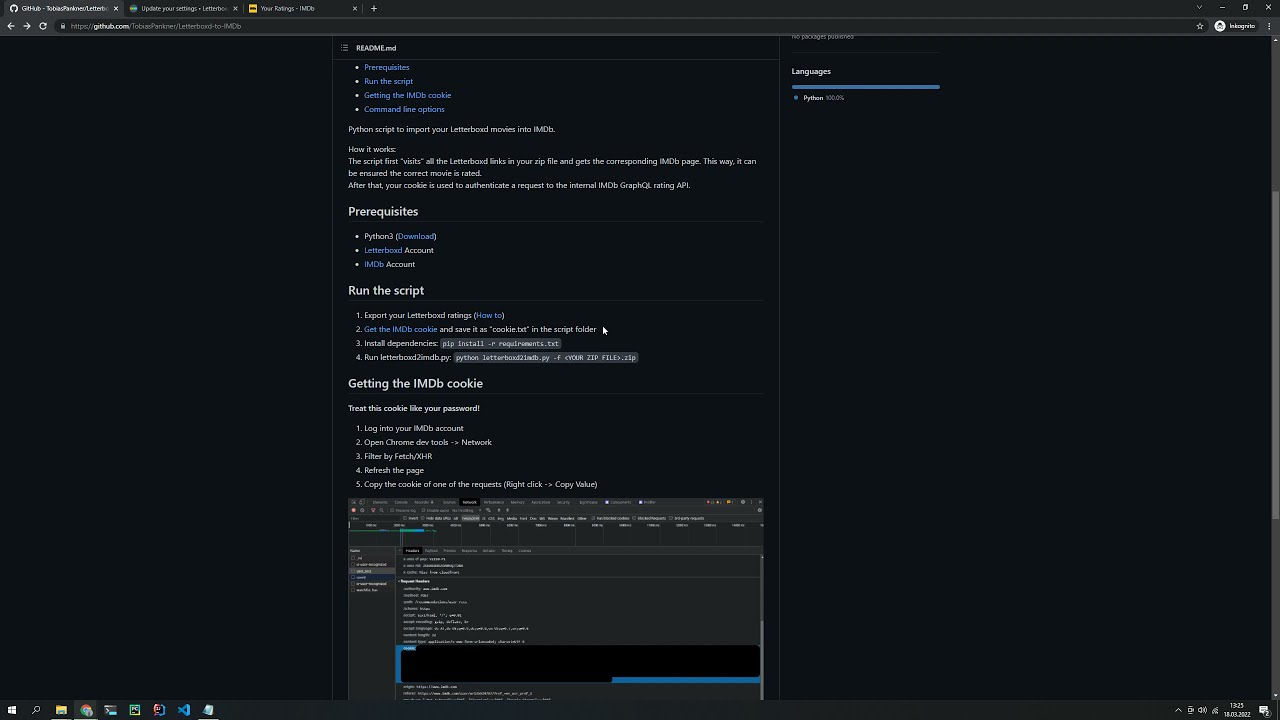Image resolution: width=1280 pixels, height=720 pixels.
Task: Switch to the Your Ratings IMDb tab
Action: 302,8
